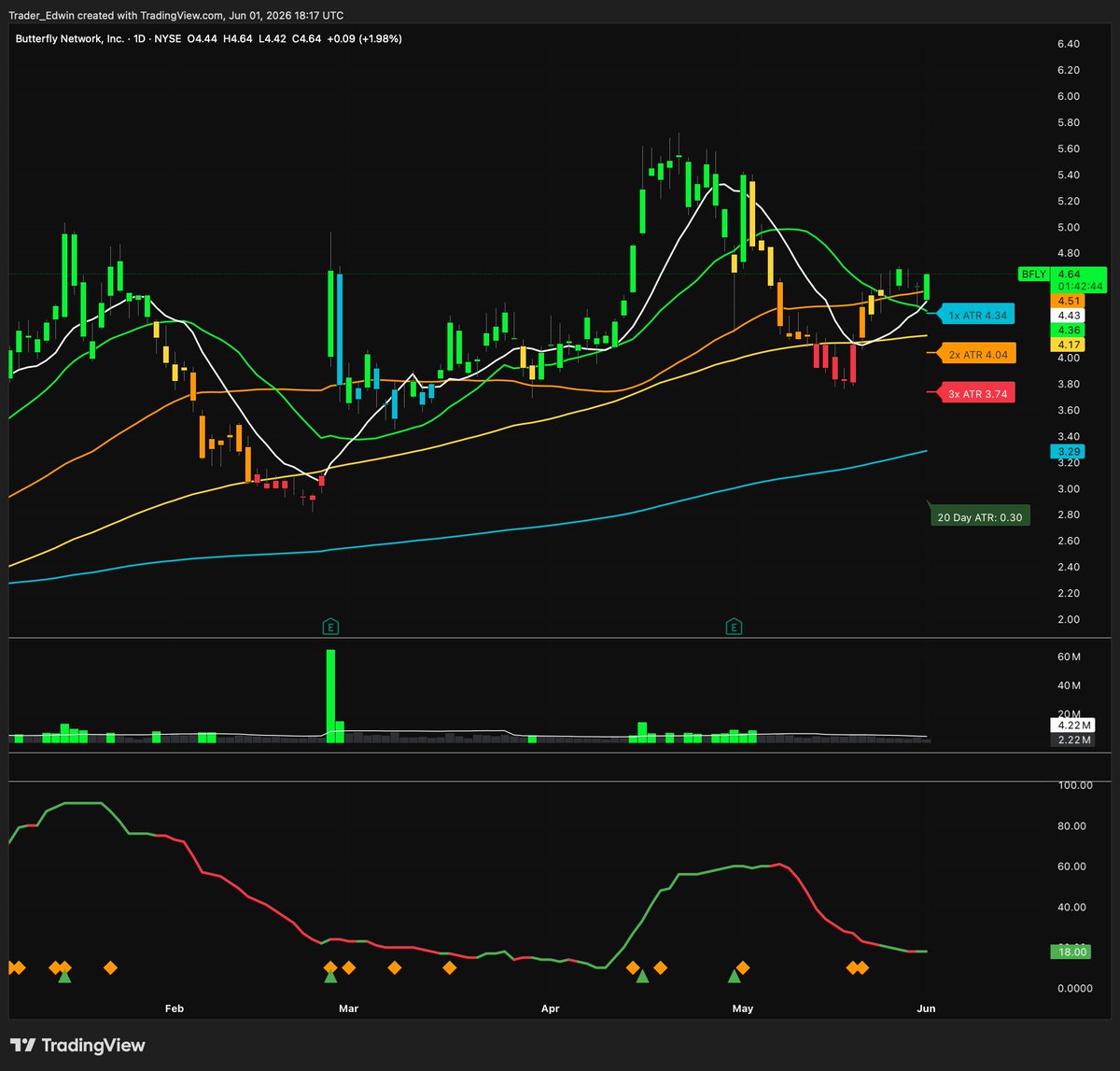
Task: Click the 1x ATR 4.34 label
Action: click(x=976, y=316)
